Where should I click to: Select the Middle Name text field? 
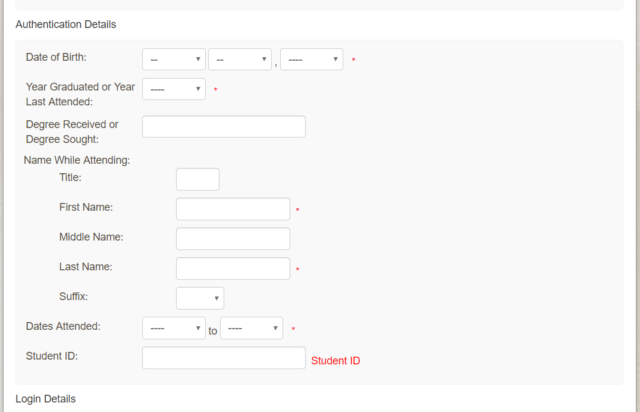[233, 239]
